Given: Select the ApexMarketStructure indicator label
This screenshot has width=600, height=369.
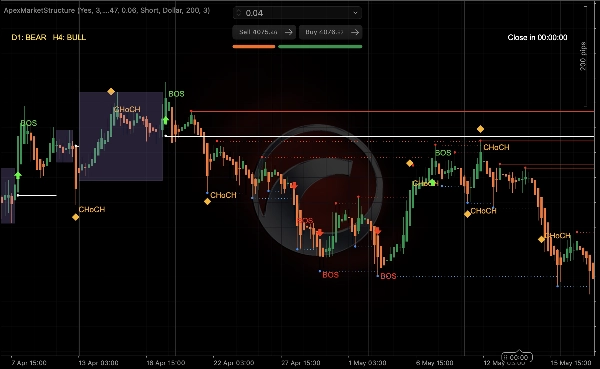Looking at the screenshot, I should click(107, 10).
